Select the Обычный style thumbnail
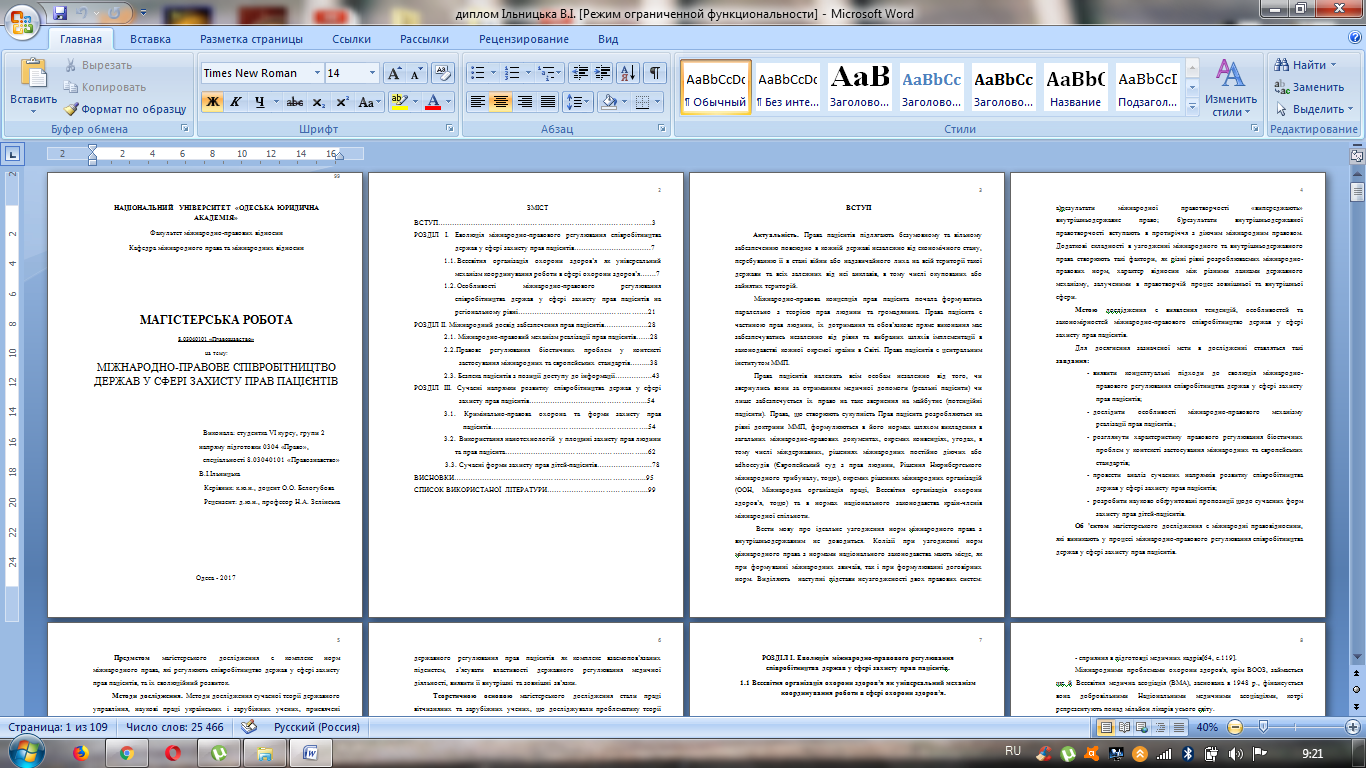 click(715, 88)
